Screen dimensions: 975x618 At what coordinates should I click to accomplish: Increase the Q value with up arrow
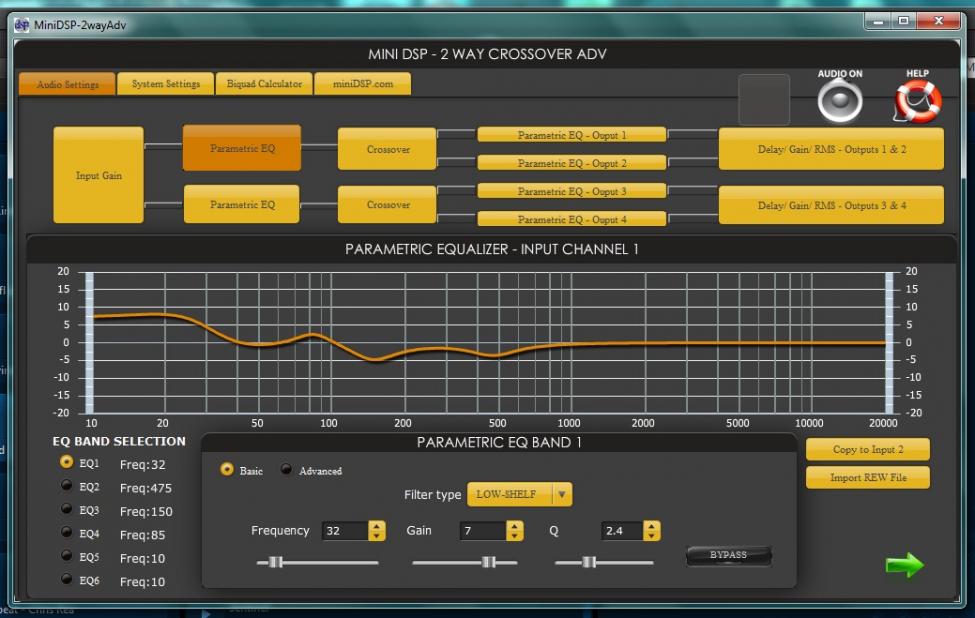pos(651,526)
